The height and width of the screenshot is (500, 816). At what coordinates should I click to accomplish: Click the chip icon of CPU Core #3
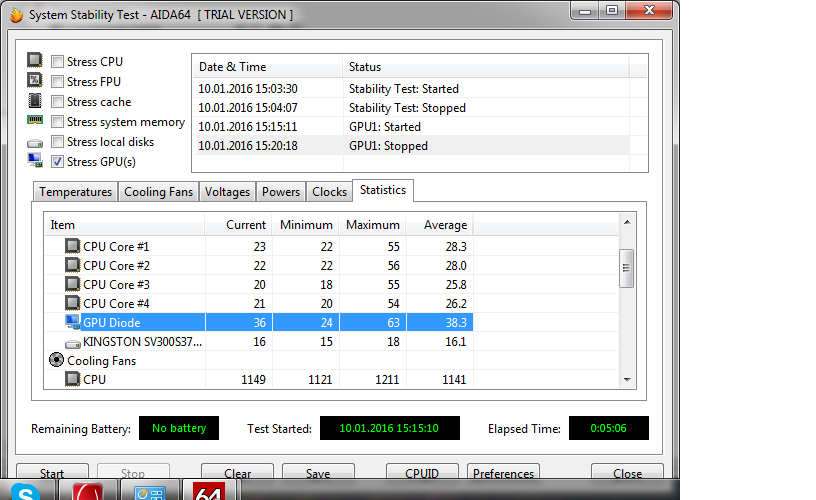pyautogui.click(x=72, y=284)
